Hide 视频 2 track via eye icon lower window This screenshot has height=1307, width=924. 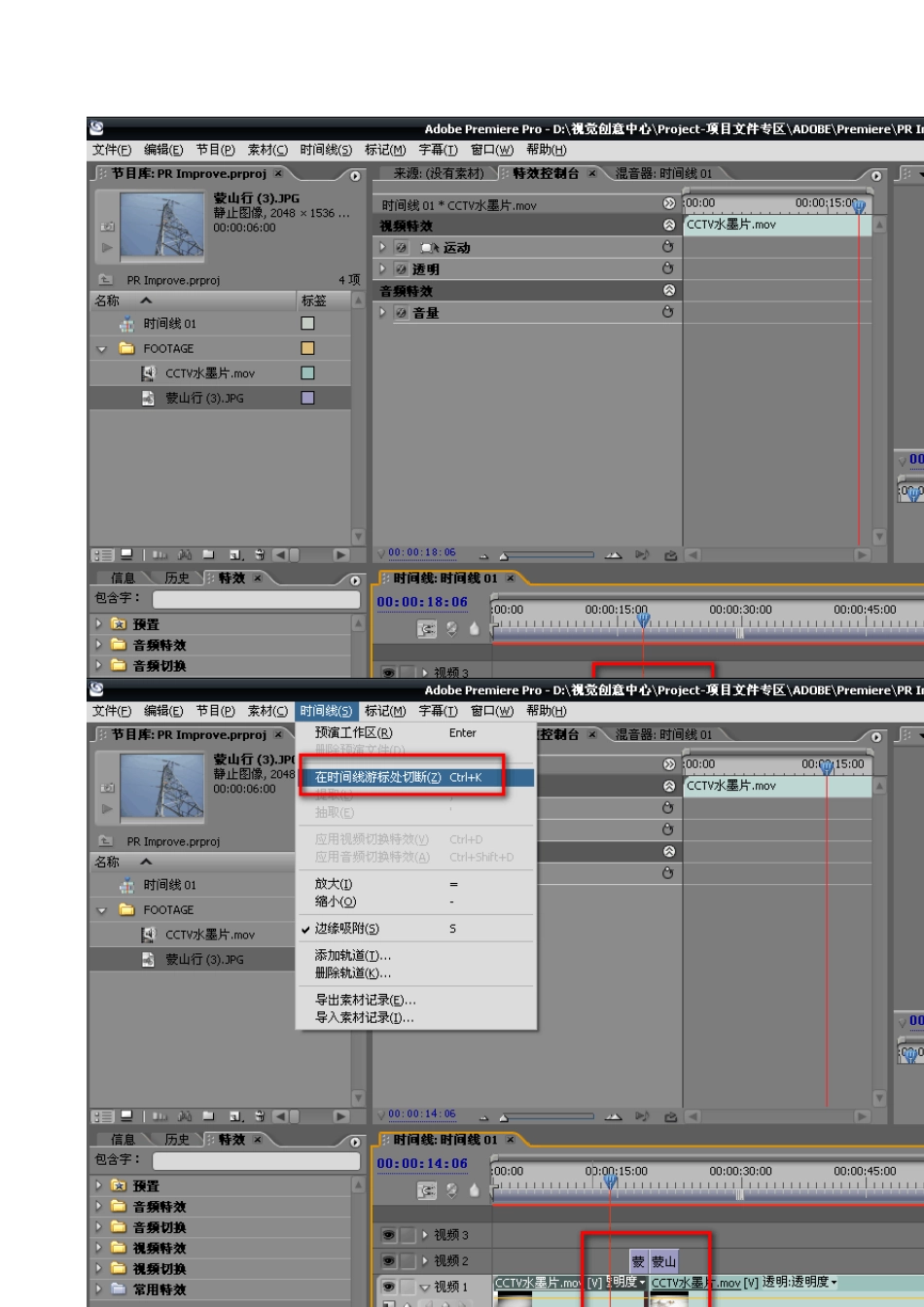click(x=389, y=1261)
